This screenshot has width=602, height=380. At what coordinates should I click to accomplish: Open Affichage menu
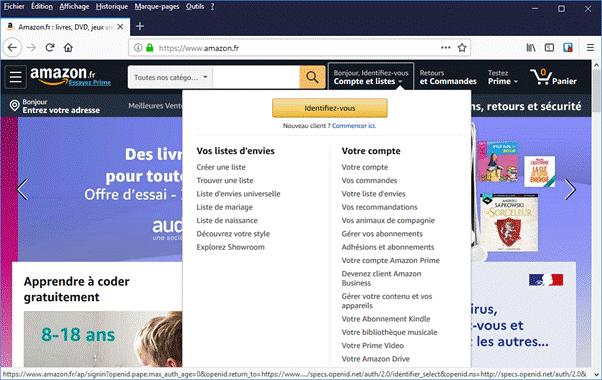coord(74,7)
